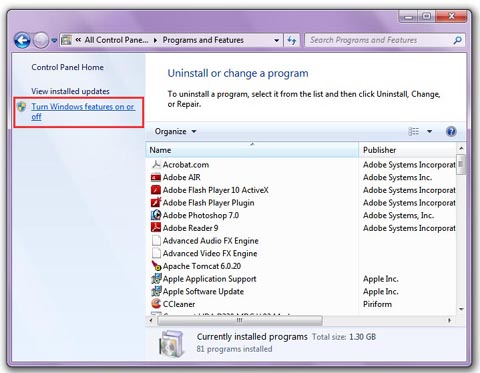Select Adobe Photoshop 7.0 entry
Viewport: 480px width, 373px height.
pyautogui.click(x=201, y=215)
